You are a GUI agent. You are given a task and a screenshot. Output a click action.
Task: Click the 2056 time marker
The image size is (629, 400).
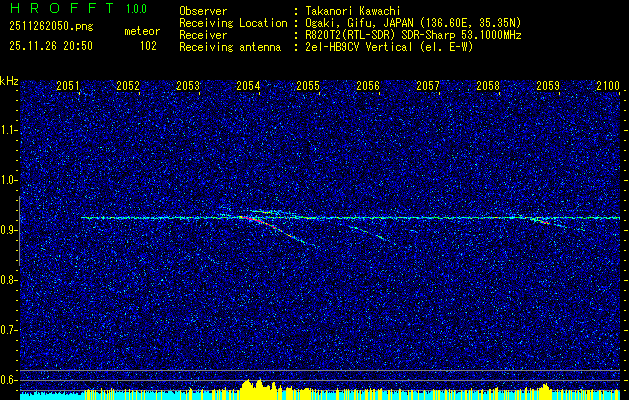click(x=368, y=86)
